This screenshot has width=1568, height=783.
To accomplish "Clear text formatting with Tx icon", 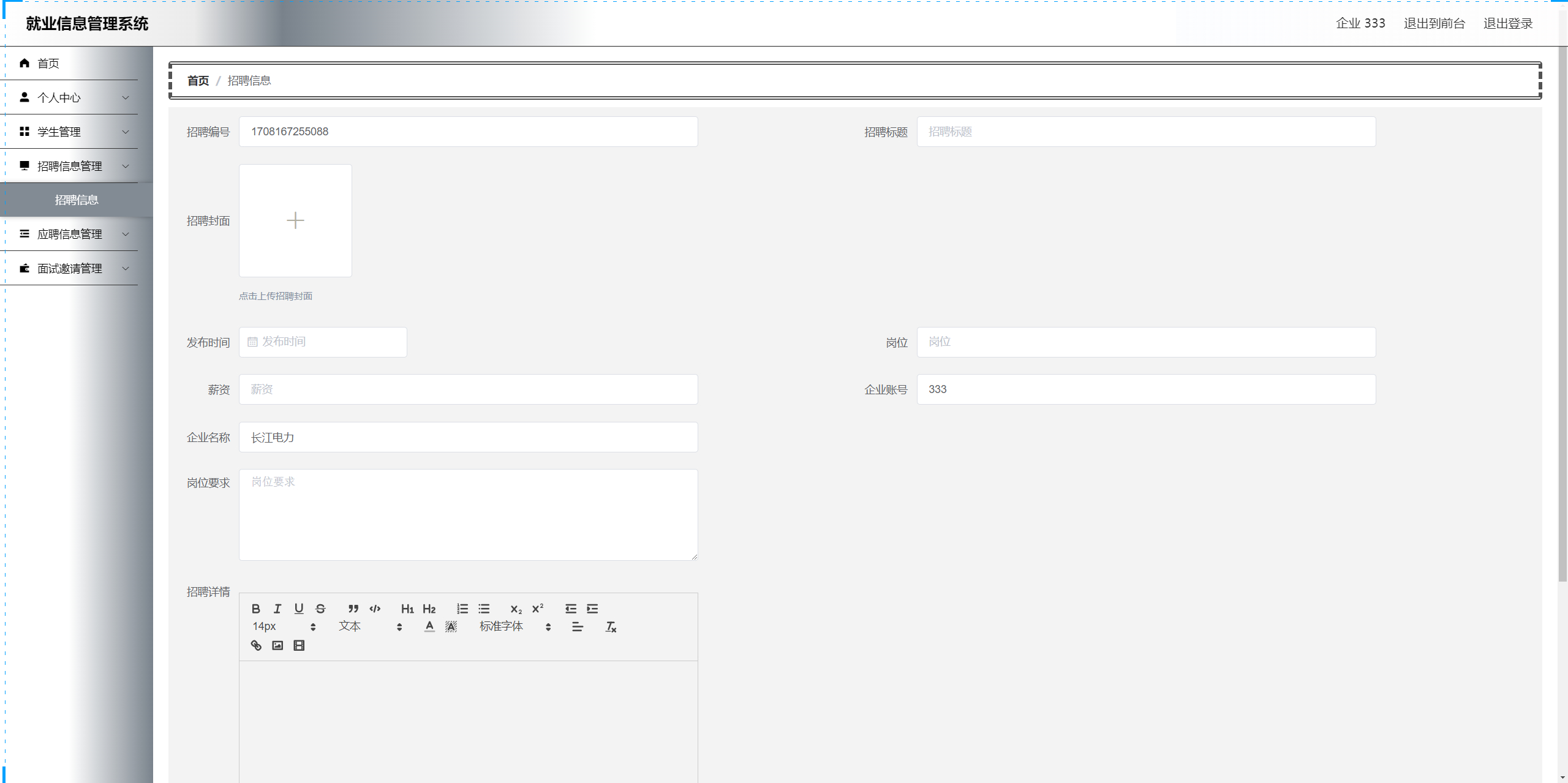I will tap(611, 627).
